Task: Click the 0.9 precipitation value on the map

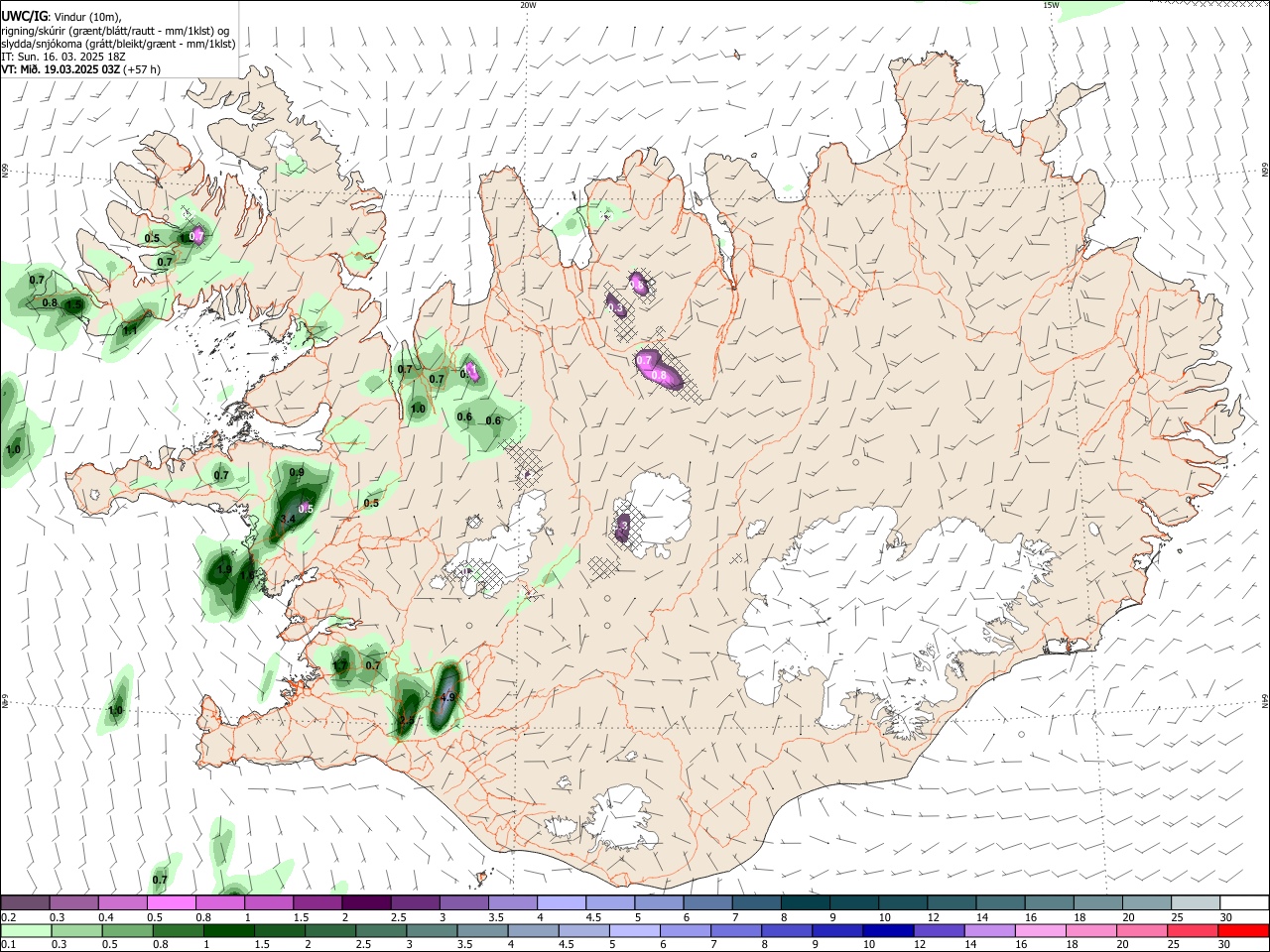Action: [x=297, y=473]
